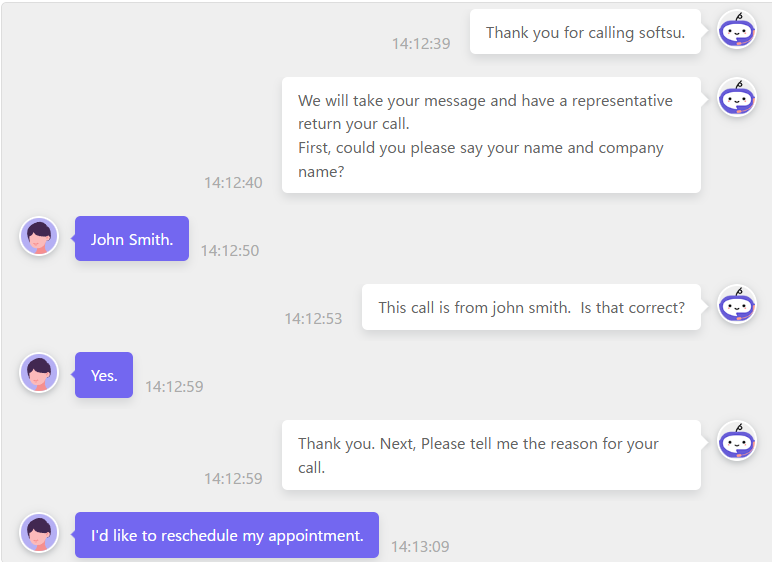Click the 14:12:40 timestamp
772x562 pixels.
coord(233,183)
